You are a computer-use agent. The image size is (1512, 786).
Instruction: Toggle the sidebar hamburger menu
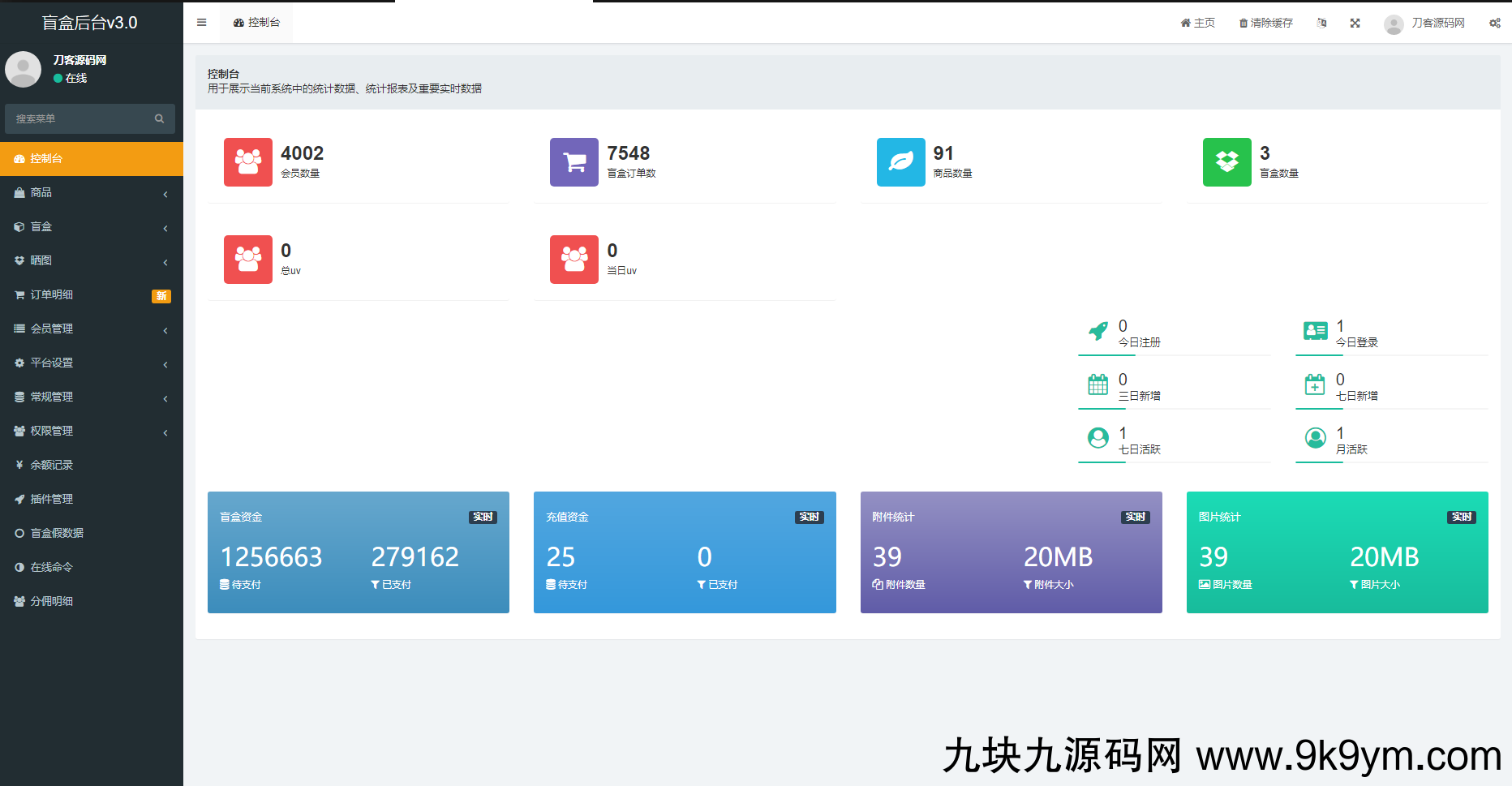coord(201,23)
